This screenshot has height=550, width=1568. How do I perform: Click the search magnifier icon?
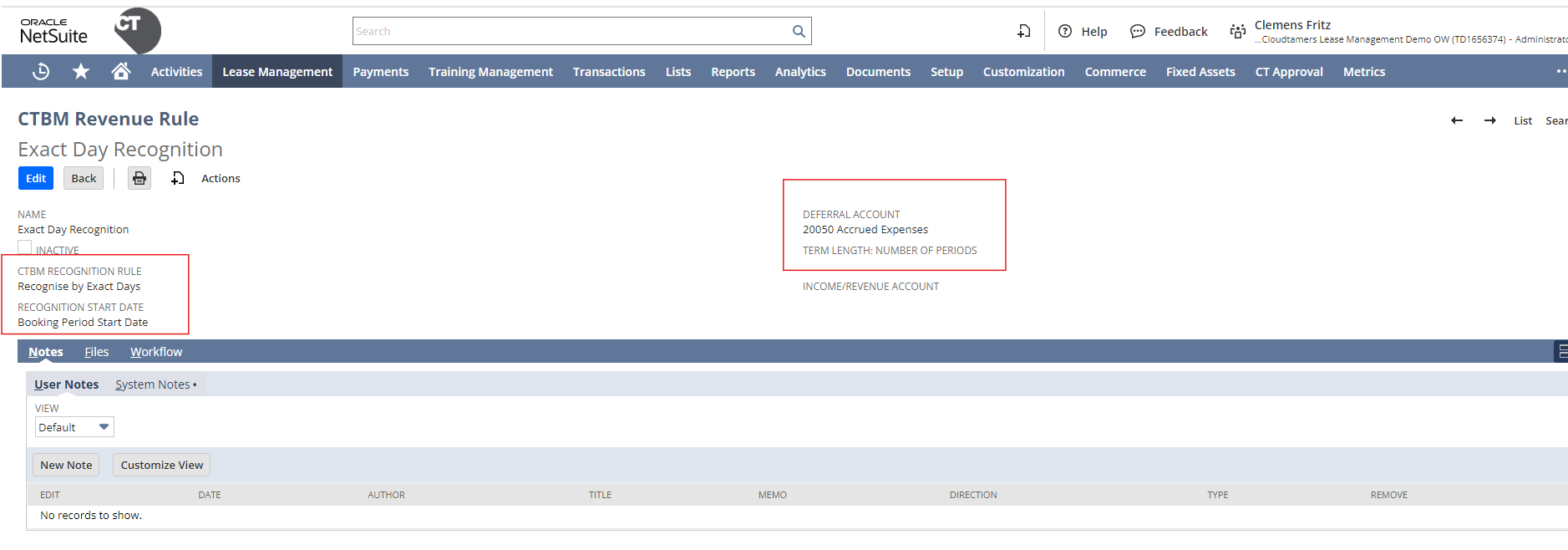coord(799,31)
